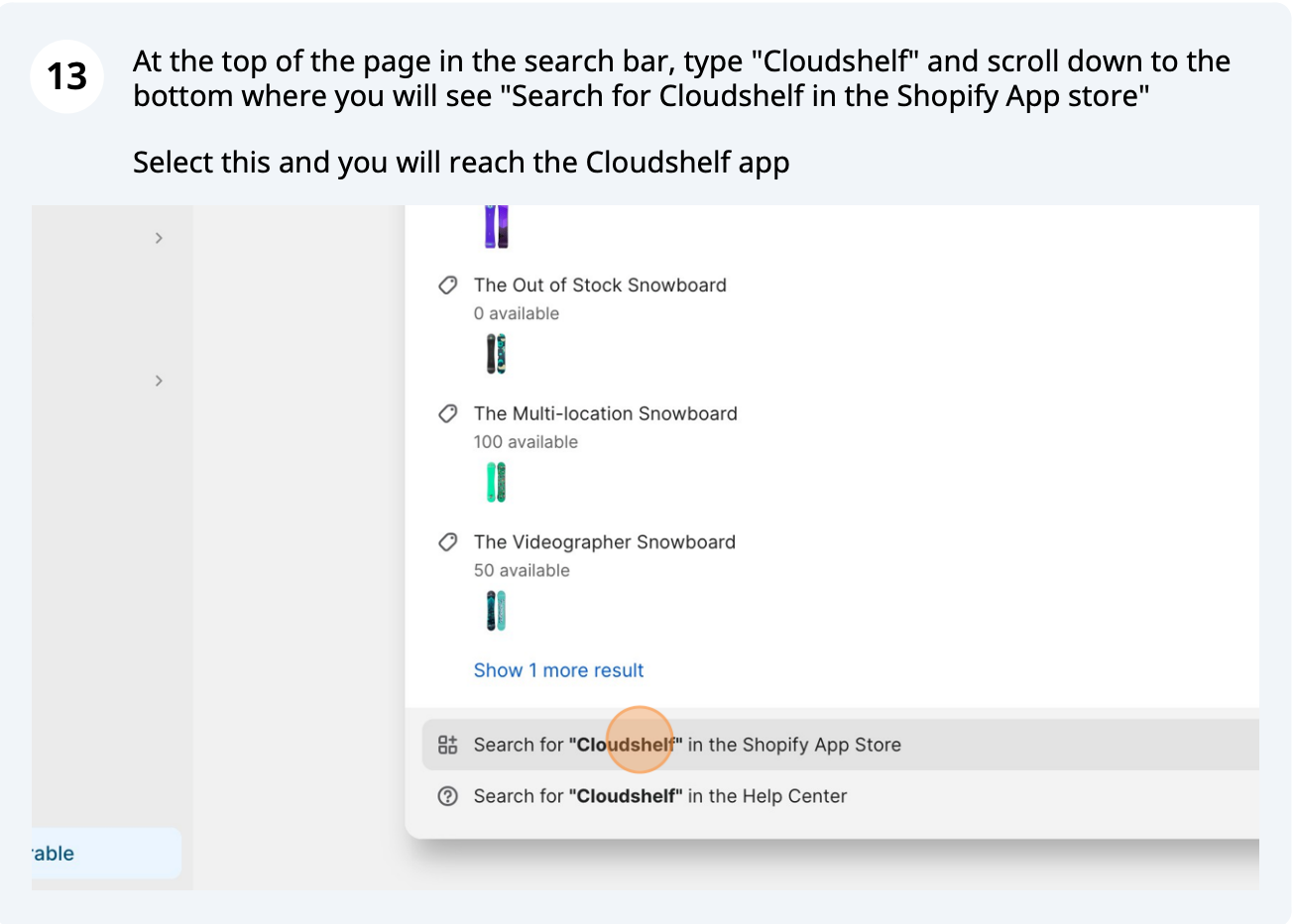The width and height of the screenshot is (1295, 924).
Task: Click the Help Center question mark icon
Action: pyautogui.click(x=448, y=796)
